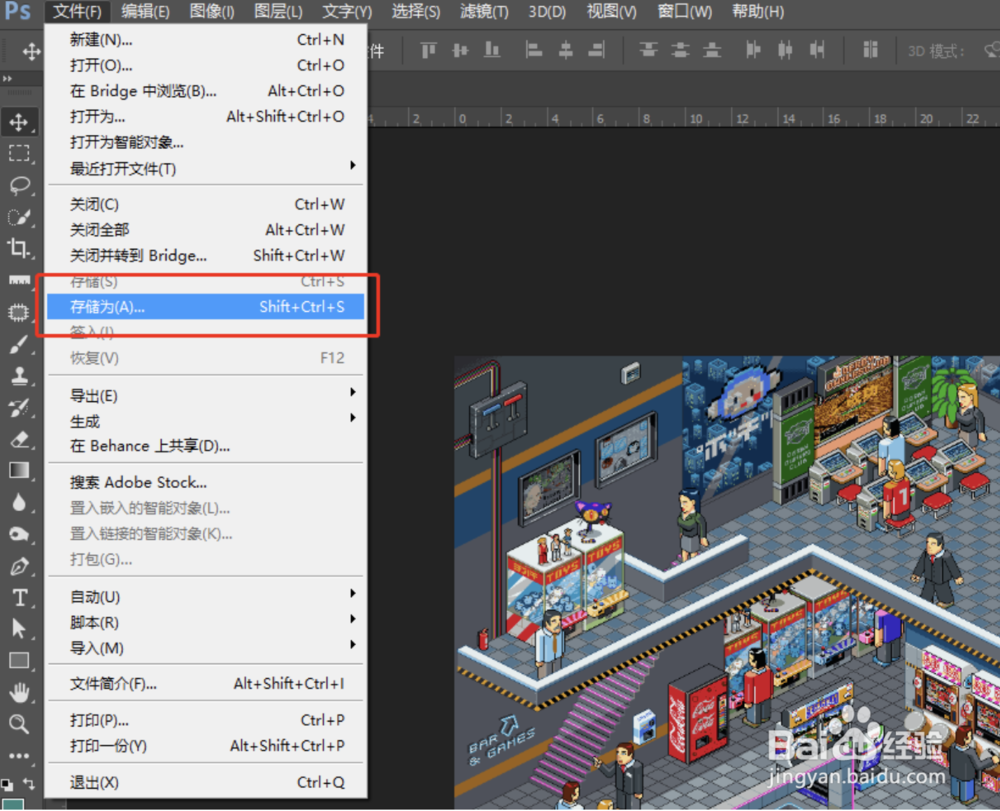Click the pixel-art canvas image
The image size is (1000, 811).
(727, 583)
